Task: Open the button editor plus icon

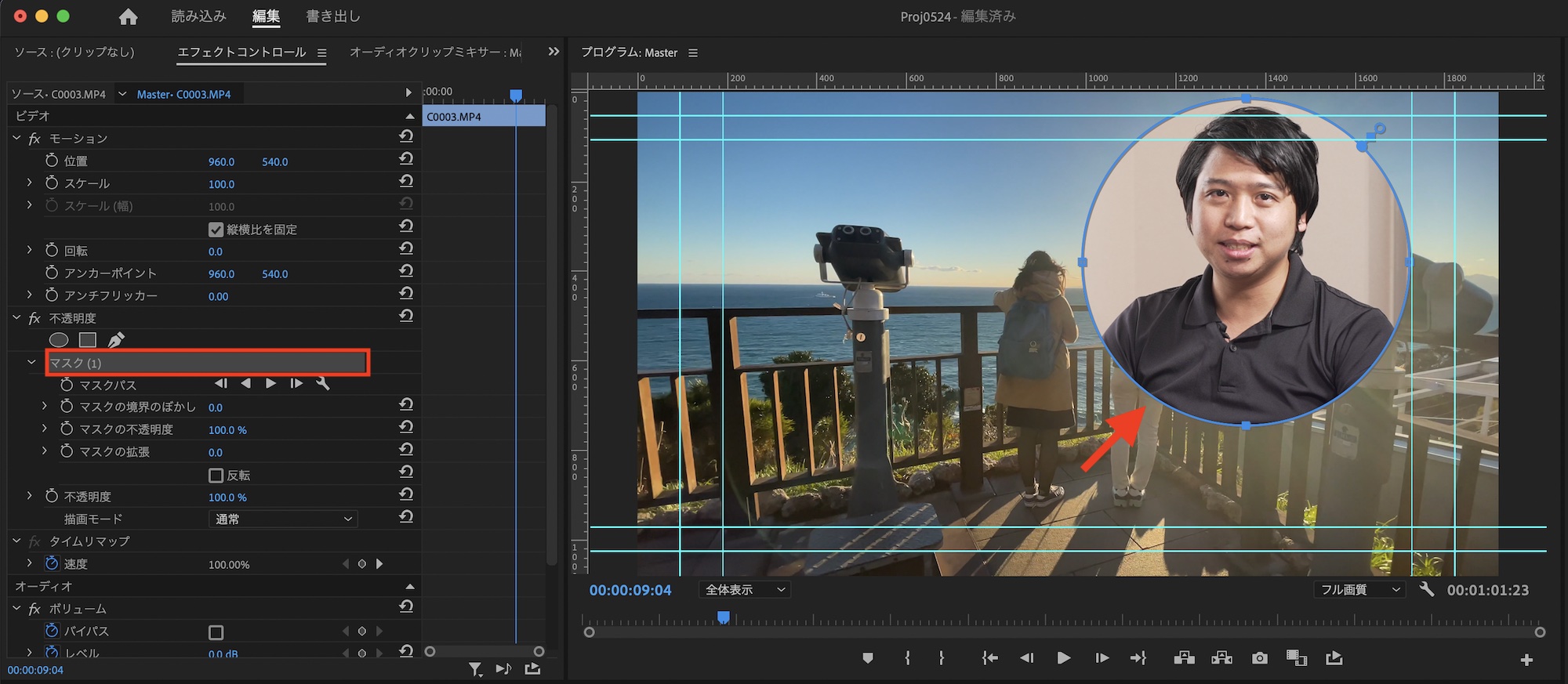Action: [x=1526, y=660]
